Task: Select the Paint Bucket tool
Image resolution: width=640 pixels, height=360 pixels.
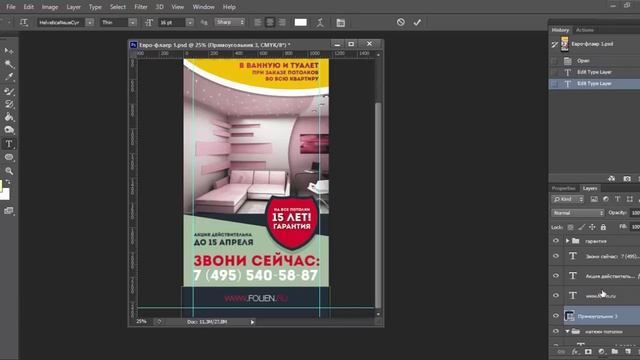Action: 9,117
